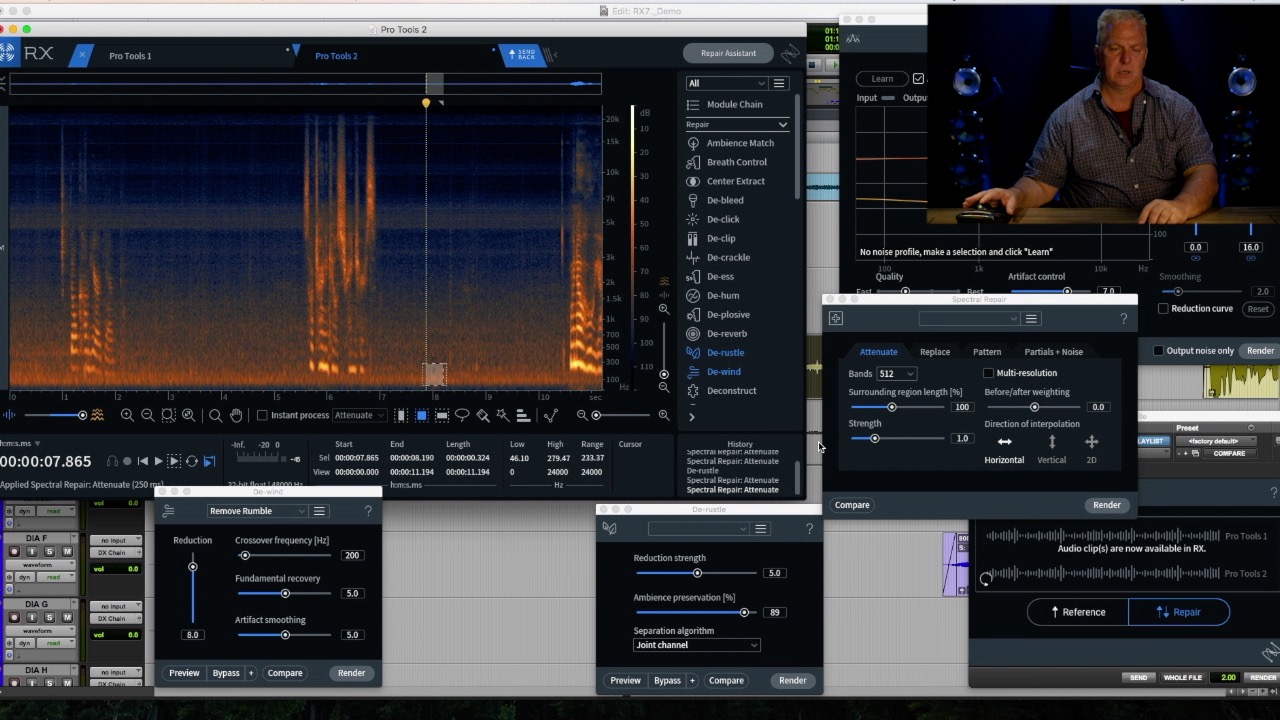Choose the grab hand tool
This screenshot has height=720, width=1280.
tap(236, 415)
